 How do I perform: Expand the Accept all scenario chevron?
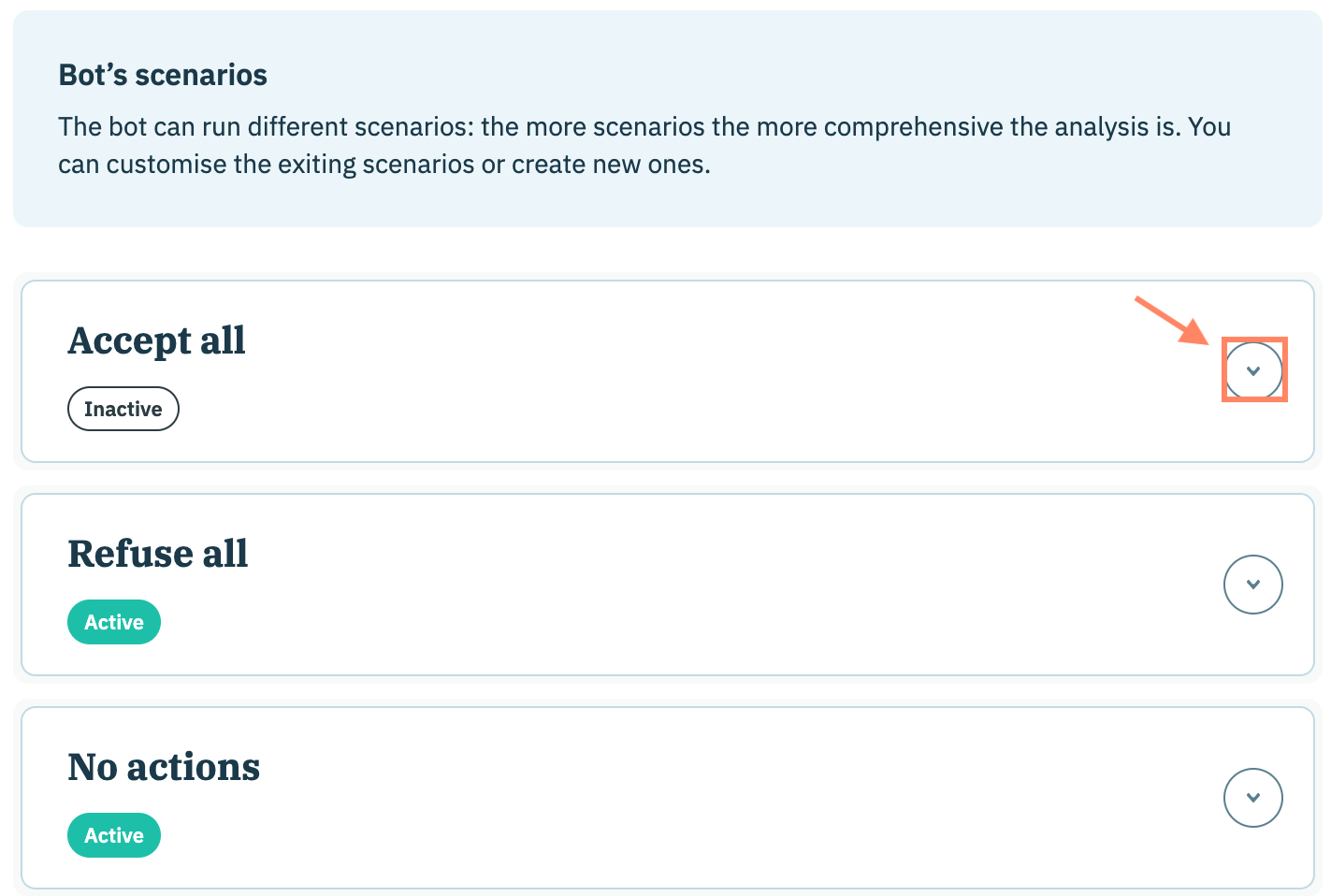[1252, 370]
